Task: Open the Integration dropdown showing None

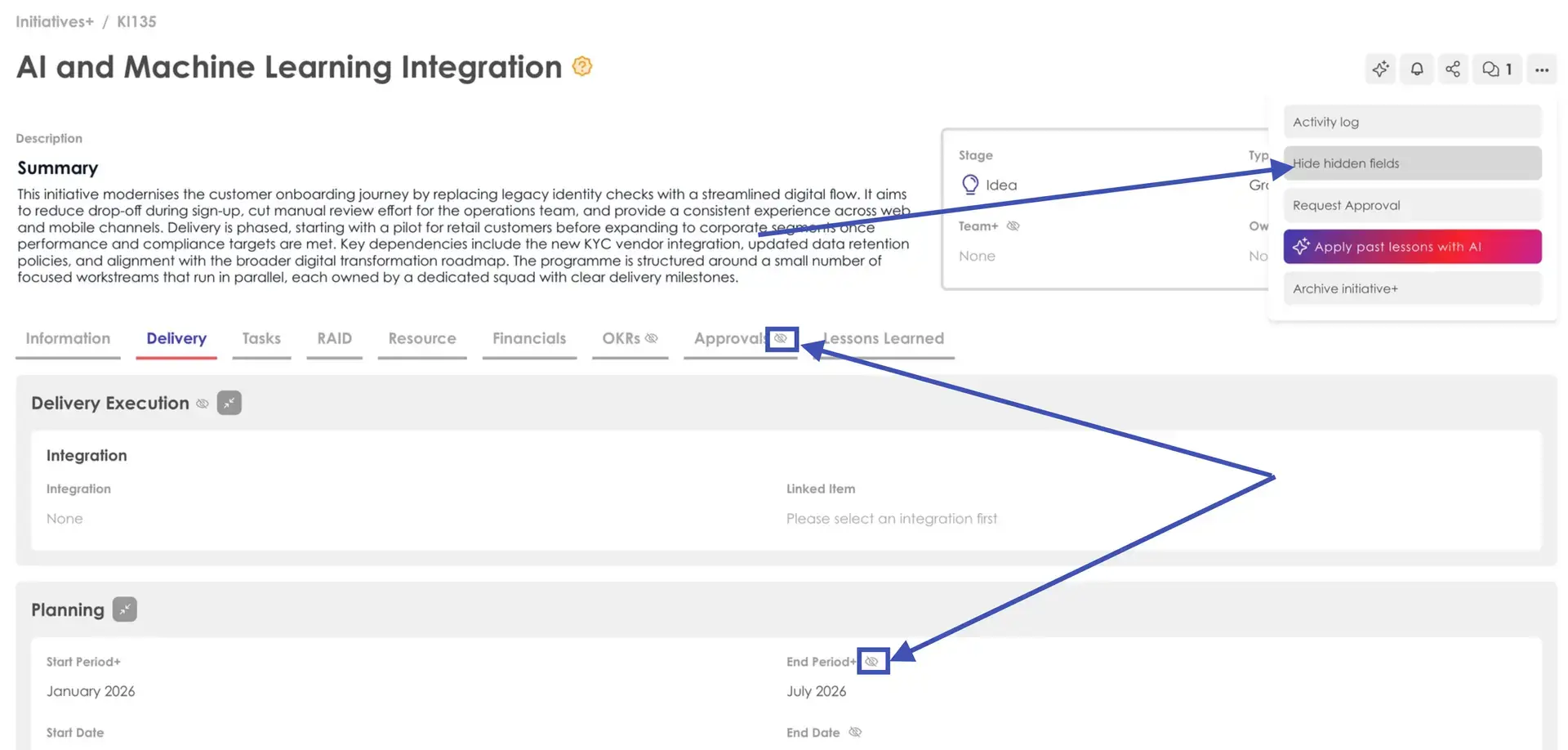Action: (65, 519)
